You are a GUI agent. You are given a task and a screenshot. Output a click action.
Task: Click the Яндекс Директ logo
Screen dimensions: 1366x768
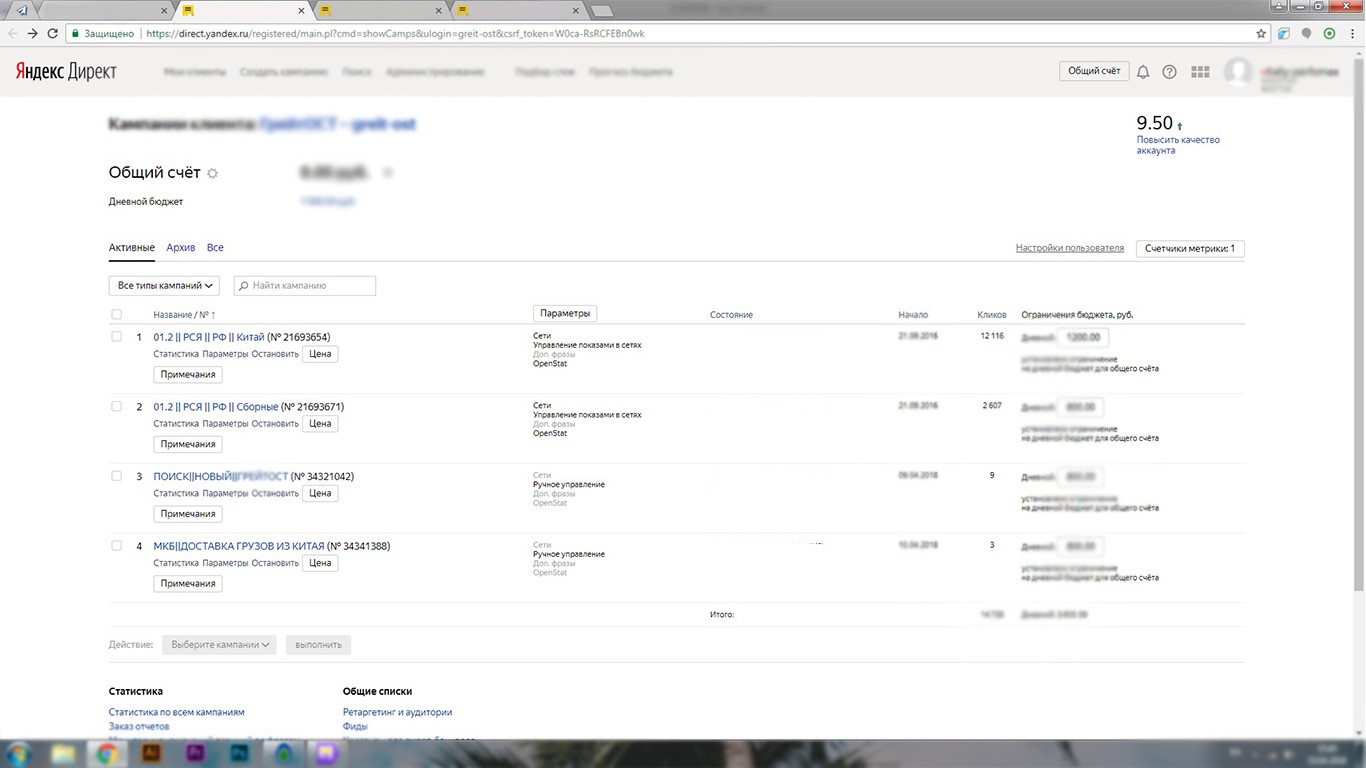click(65, 72)
